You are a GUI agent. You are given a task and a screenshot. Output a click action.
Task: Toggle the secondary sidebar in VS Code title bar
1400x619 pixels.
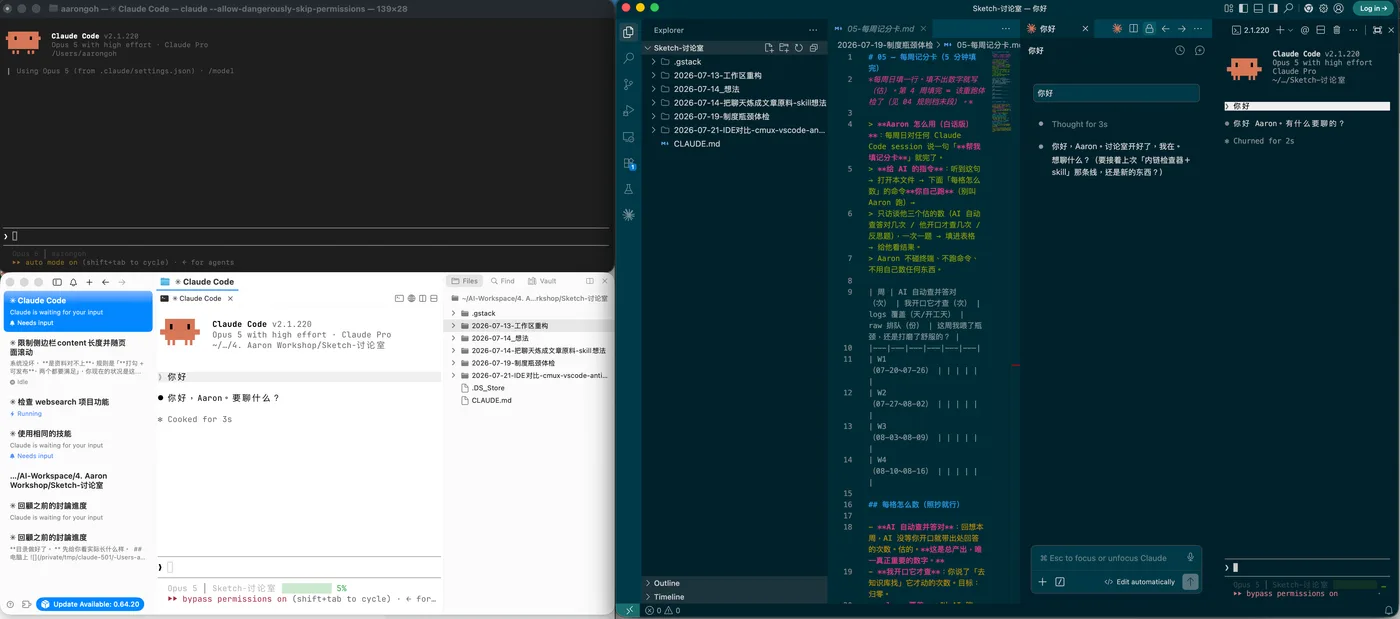point(1273,8)
